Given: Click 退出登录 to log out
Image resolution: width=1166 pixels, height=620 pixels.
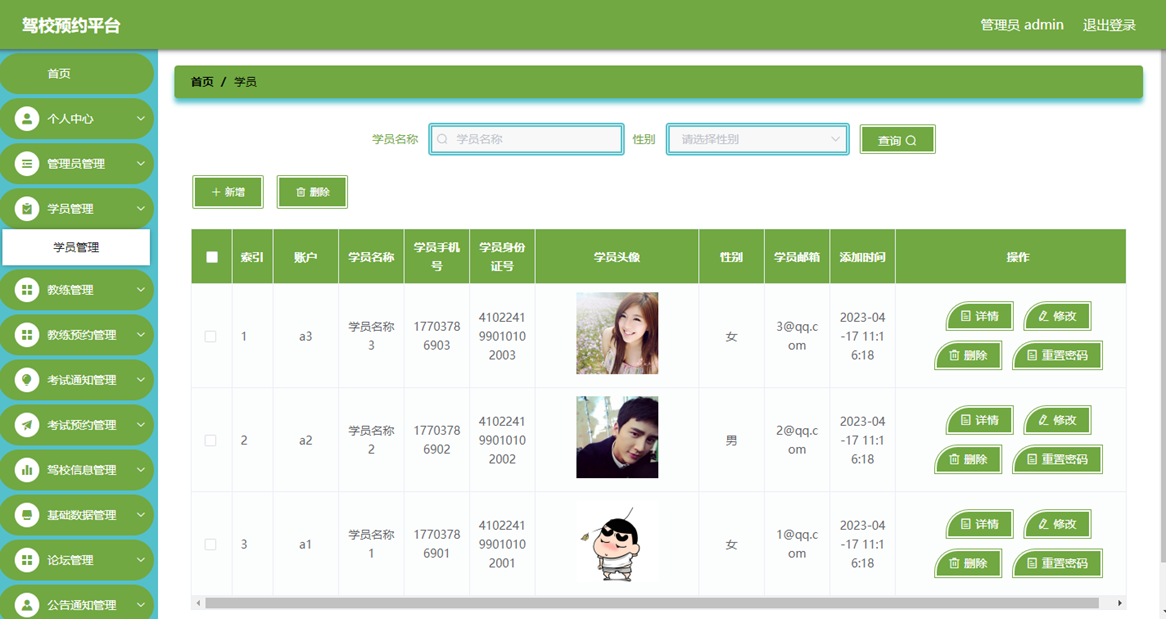Looking at the screenshot, I should tap(1109, 25).
